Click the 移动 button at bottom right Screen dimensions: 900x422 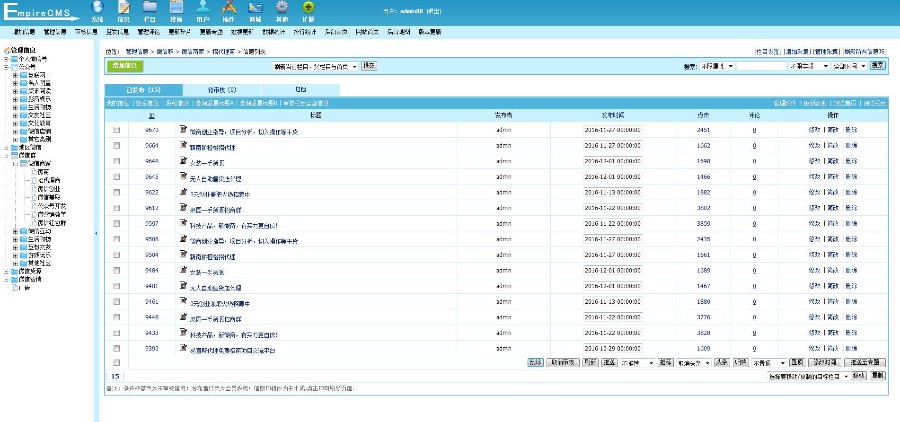tap(859, 375)
